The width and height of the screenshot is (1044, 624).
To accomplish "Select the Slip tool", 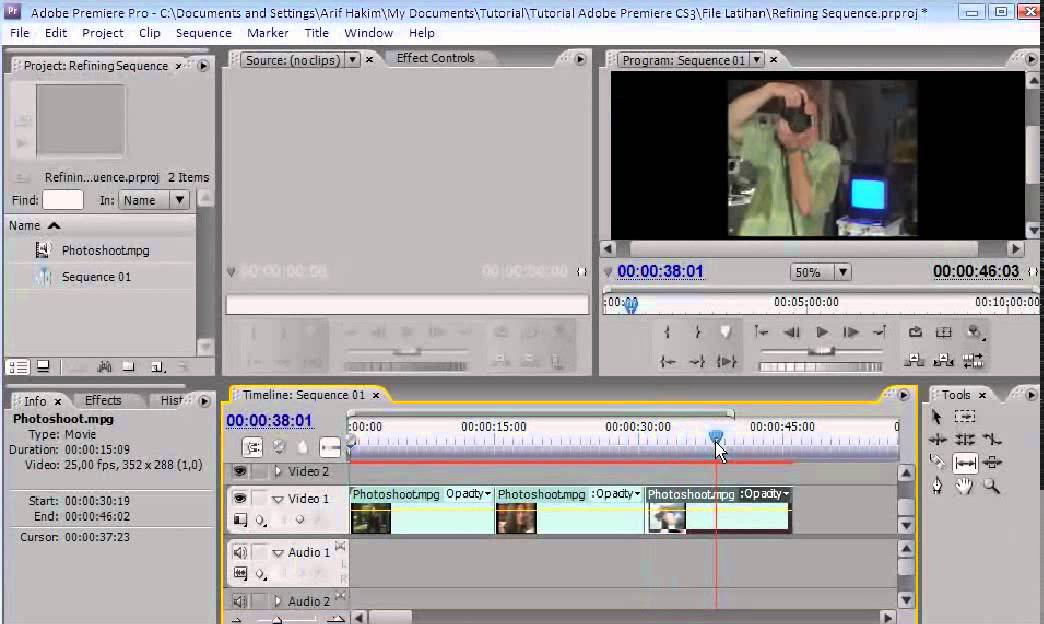I will point(965,462).
